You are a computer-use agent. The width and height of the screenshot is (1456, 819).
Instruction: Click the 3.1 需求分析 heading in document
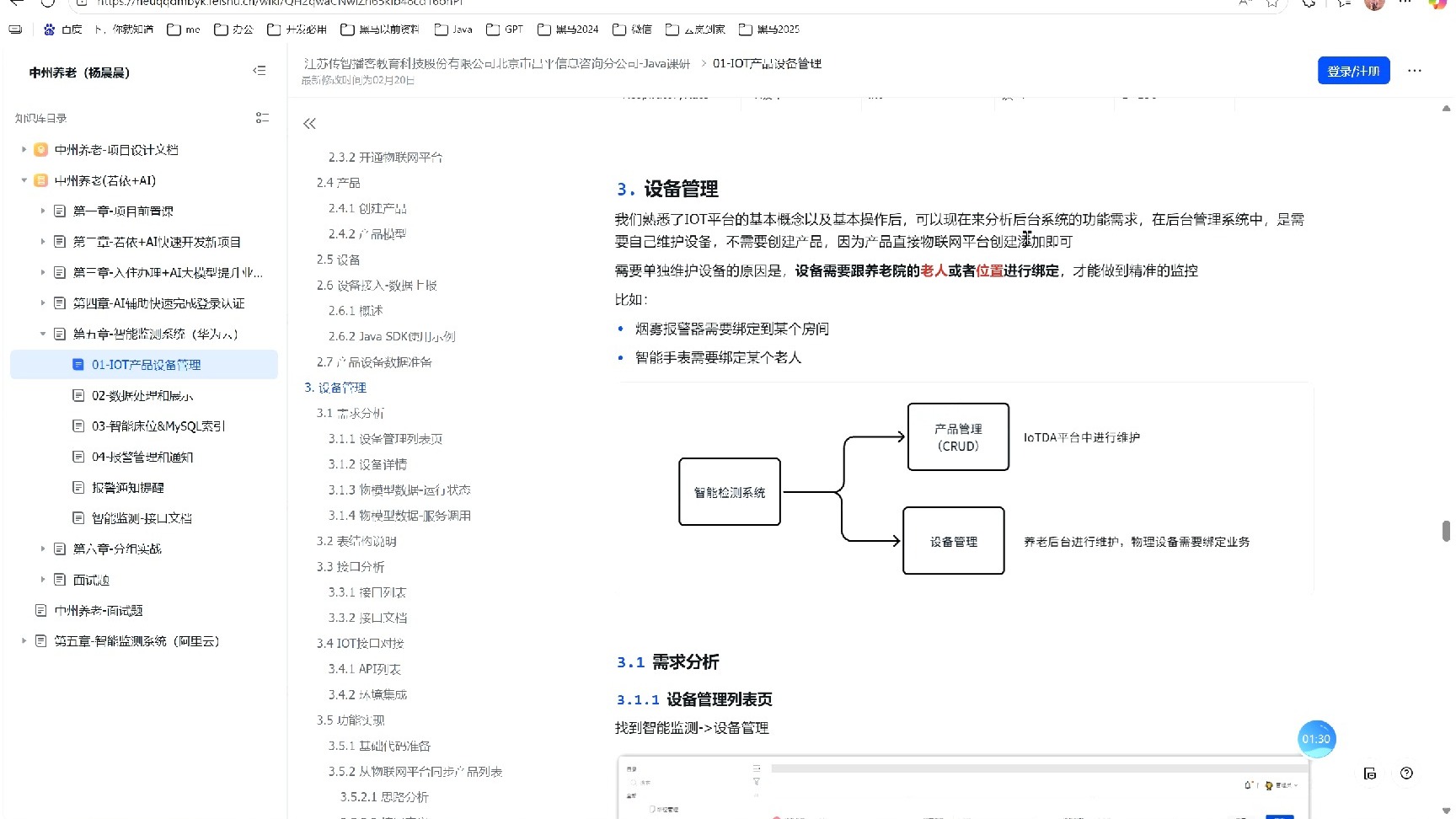[x=667, y=662]
